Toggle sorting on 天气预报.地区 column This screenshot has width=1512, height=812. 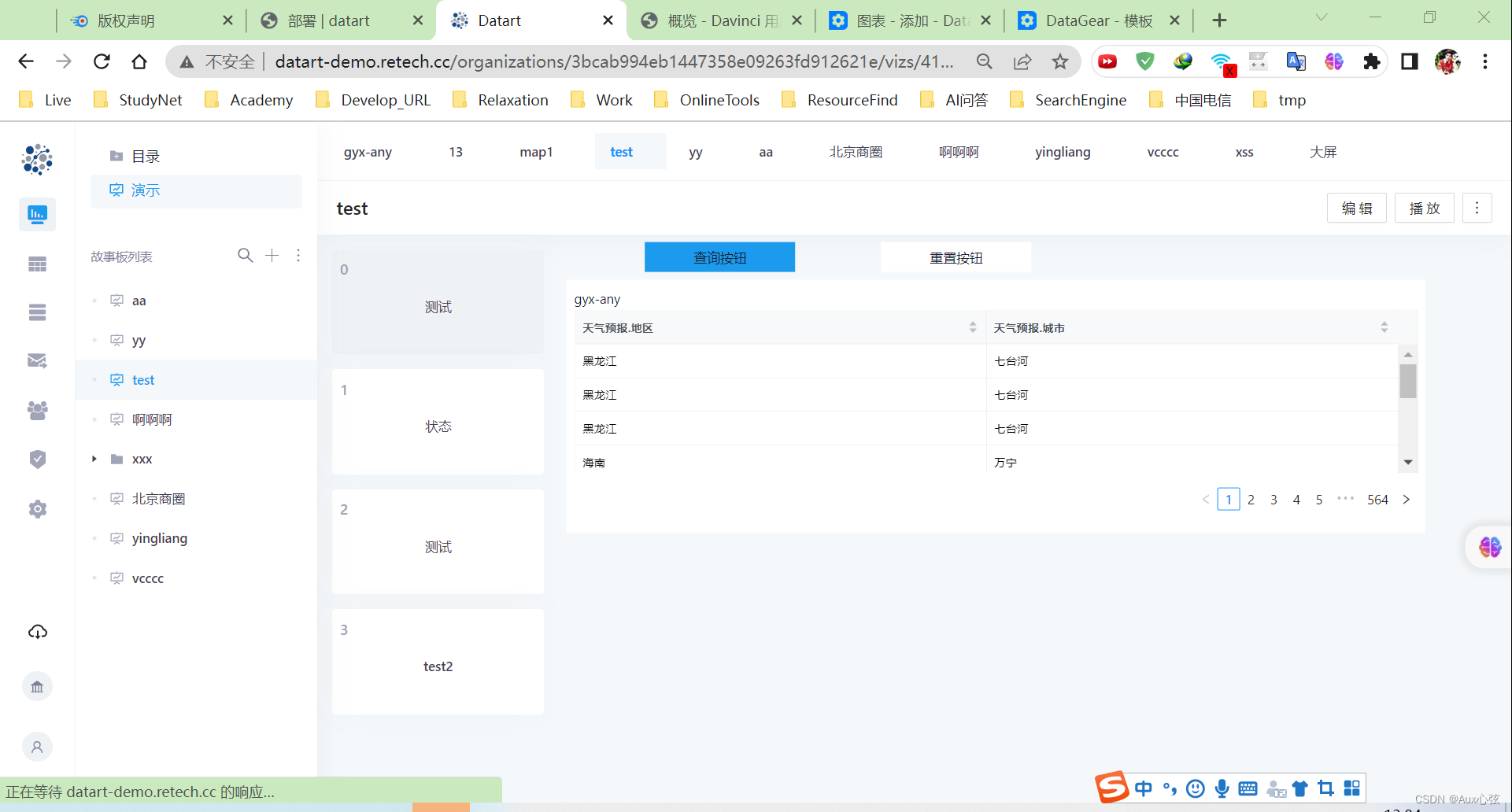pyautogui.click(x=971, y=327)
